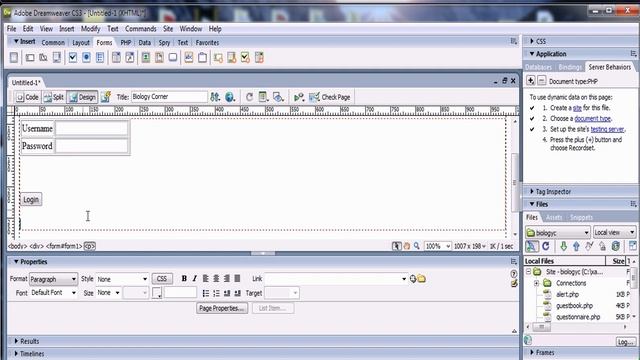Insert a List/Menu form element
Viewport: 640px width, 360px height.
pos(116,58)
